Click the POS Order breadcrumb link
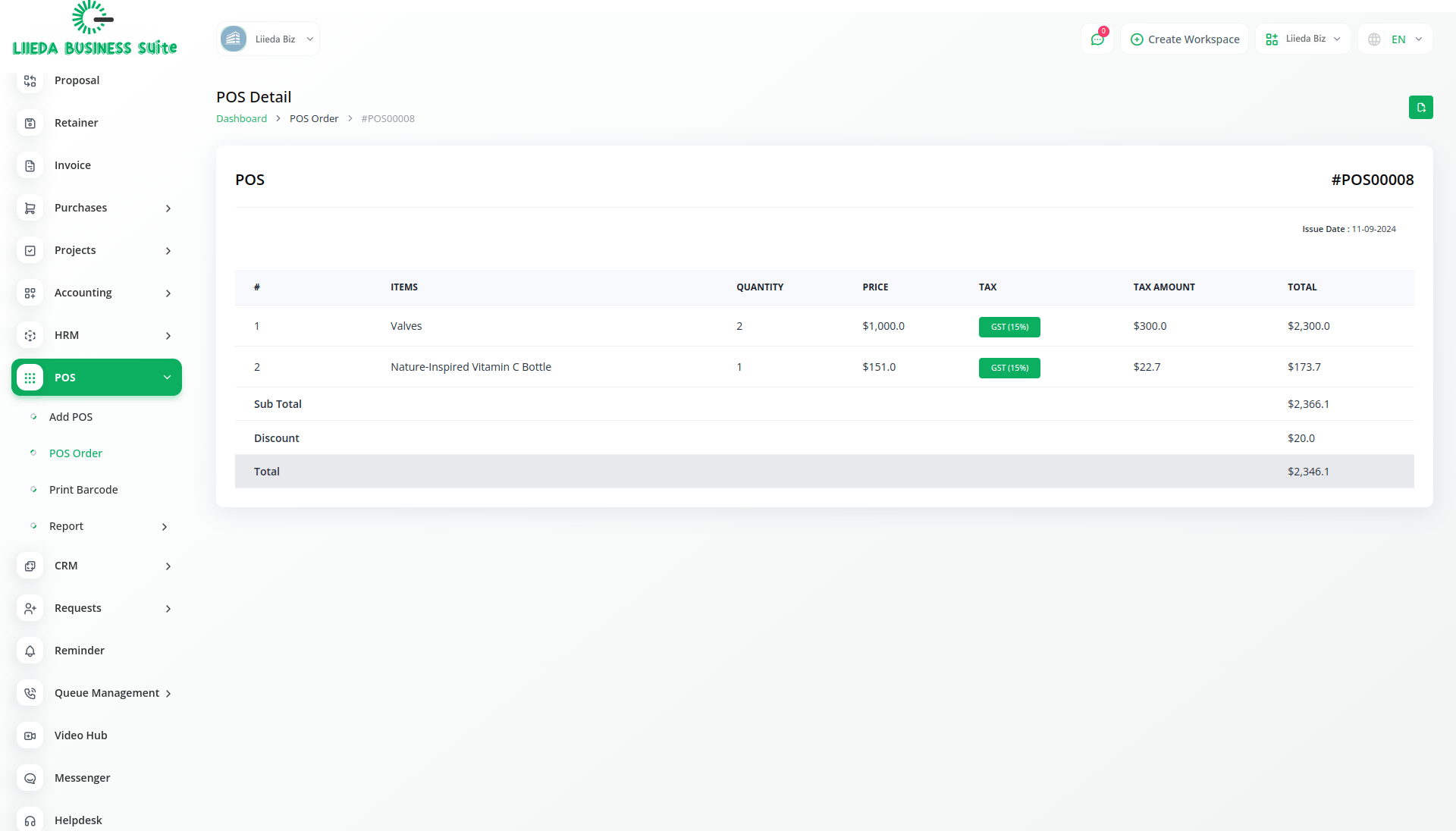The image size is (1456, 831). pyautogui.click(x=314, y=119)
